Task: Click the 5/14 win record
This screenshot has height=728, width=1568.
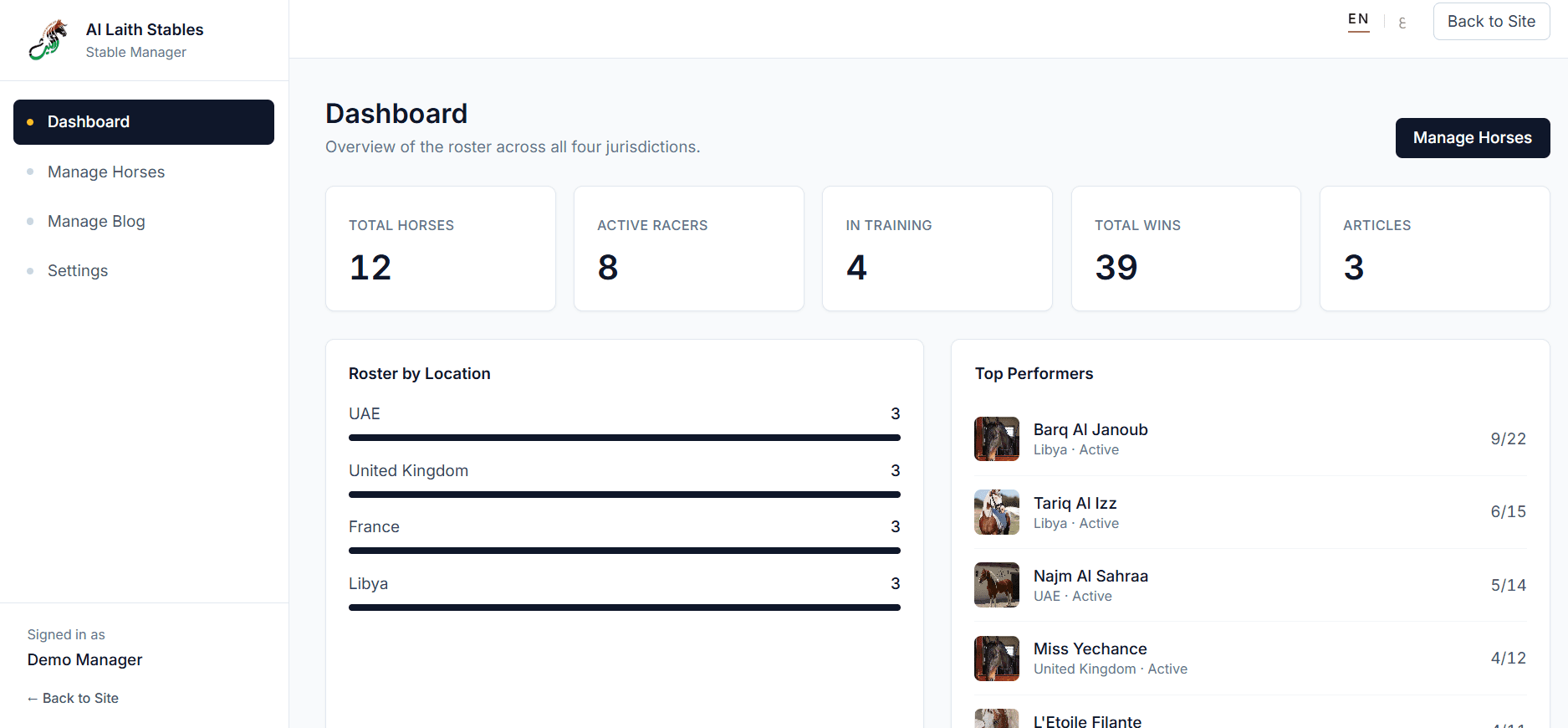Action: pyautogui.click(x=1508, y=585)
